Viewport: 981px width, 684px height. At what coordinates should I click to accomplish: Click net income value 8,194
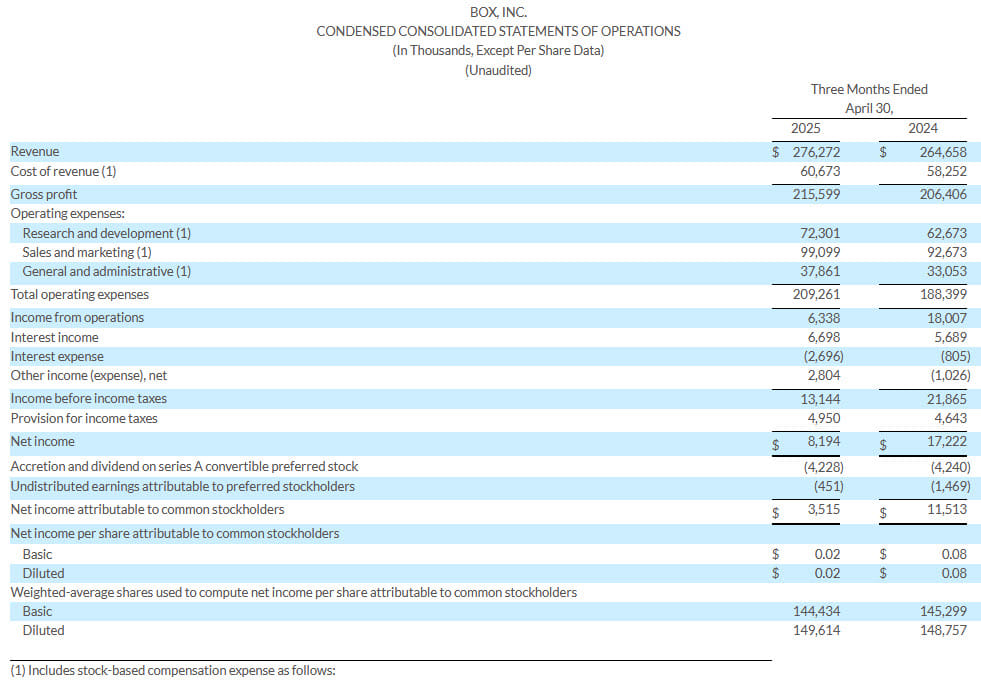(823, 441)
